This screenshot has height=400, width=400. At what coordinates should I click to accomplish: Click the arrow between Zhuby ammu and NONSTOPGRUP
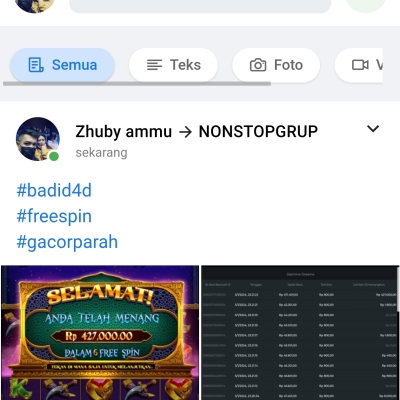click(185, 132)
